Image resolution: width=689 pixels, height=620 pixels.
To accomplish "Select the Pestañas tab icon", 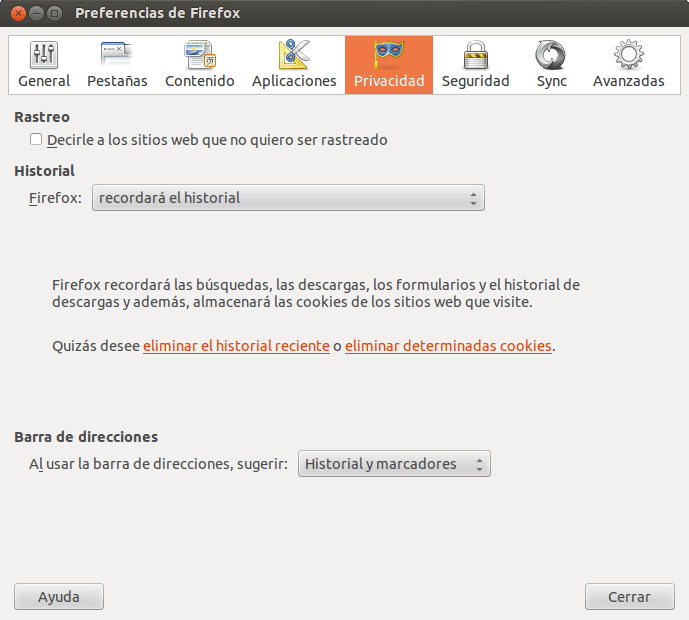I will click(x=117, y=54).
